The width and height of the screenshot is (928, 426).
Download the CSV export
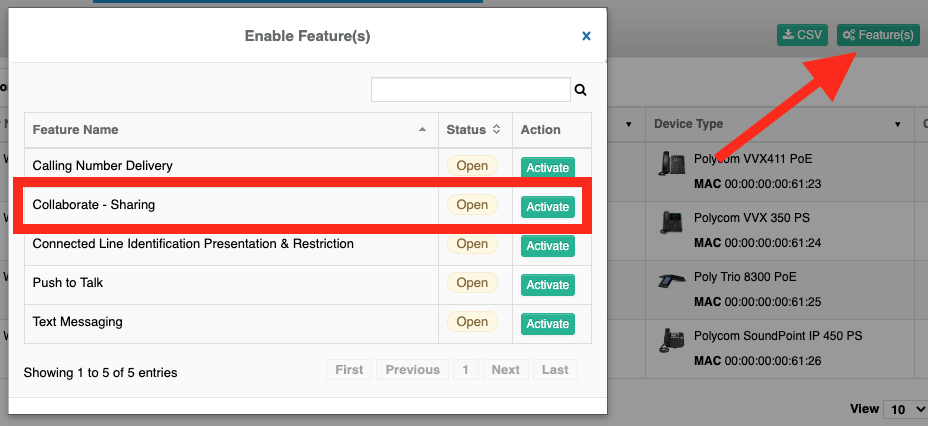point(802,35)
